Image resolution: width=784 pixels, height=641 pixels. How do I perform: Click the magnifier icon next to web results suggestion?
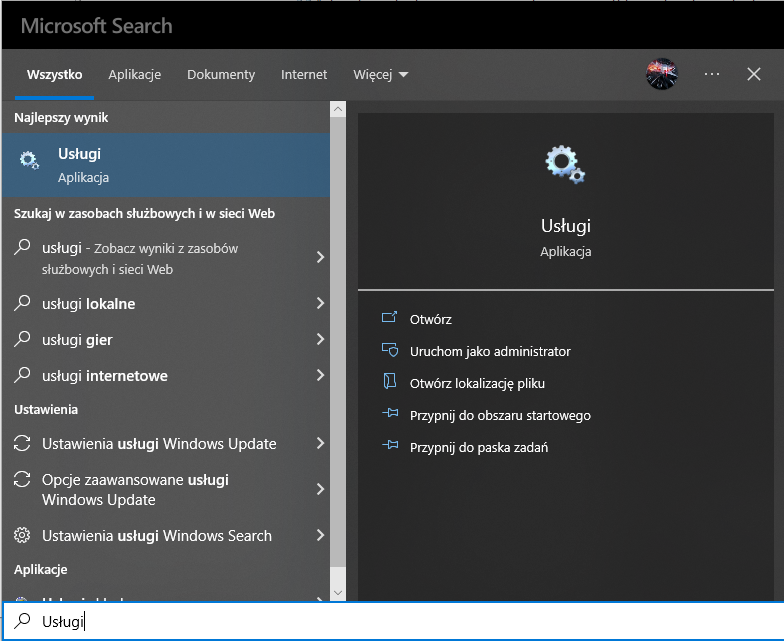tap(22, 247)
